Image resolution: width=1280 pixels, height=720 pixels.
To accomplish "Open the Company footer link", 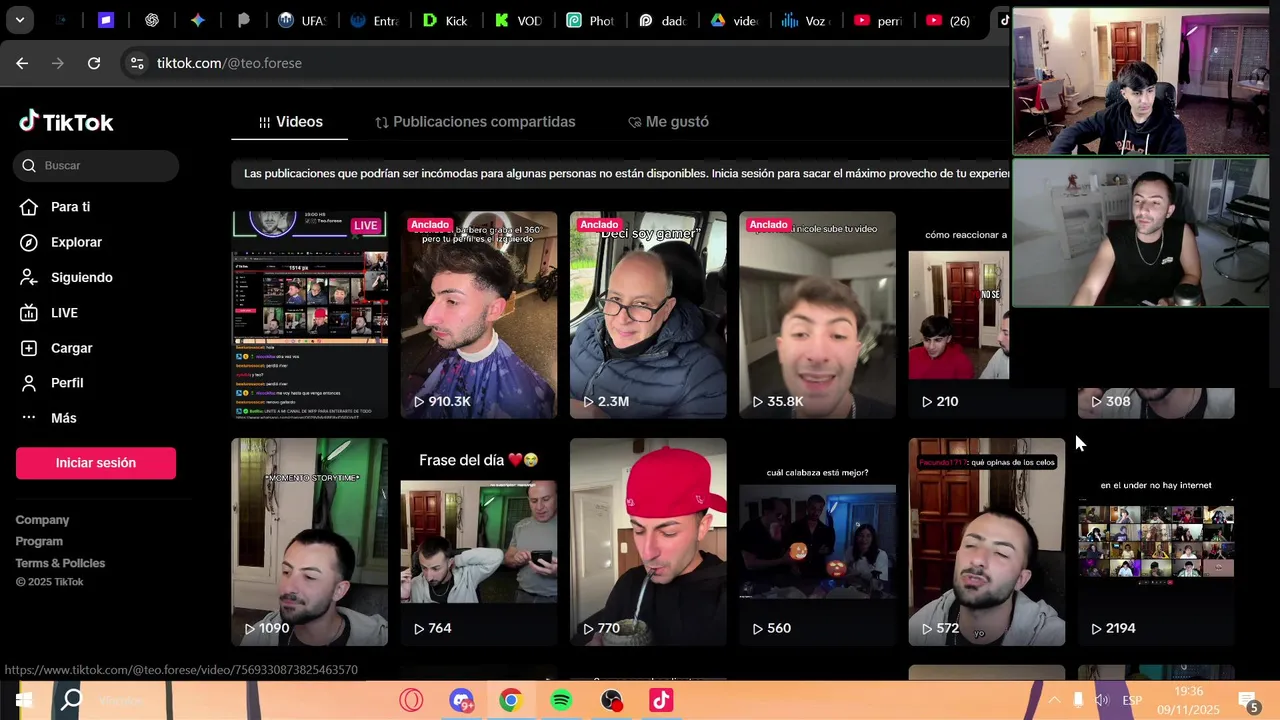I will click(42, 520).
